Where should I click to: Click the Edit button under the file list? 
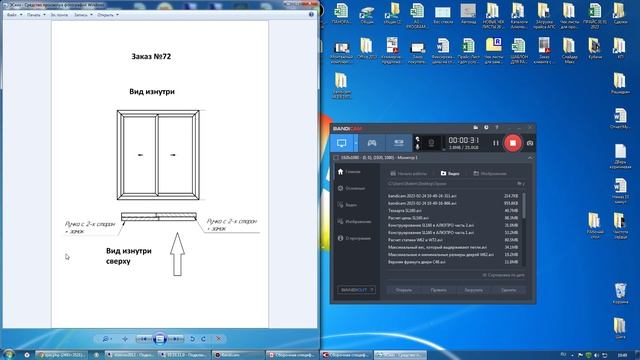[x=439, y=290]
